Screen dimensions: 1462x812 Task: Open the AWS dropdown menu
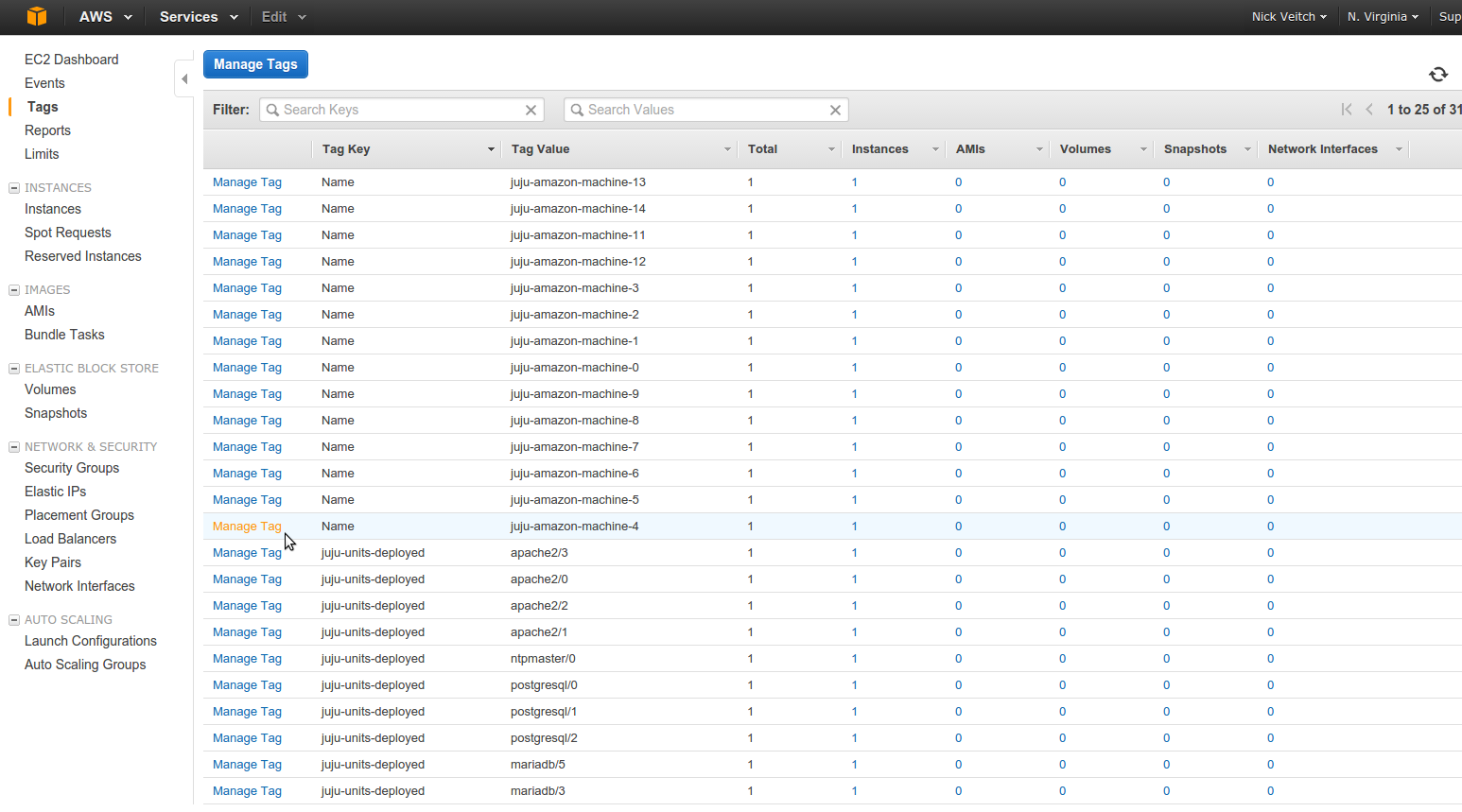coord(105,17)
